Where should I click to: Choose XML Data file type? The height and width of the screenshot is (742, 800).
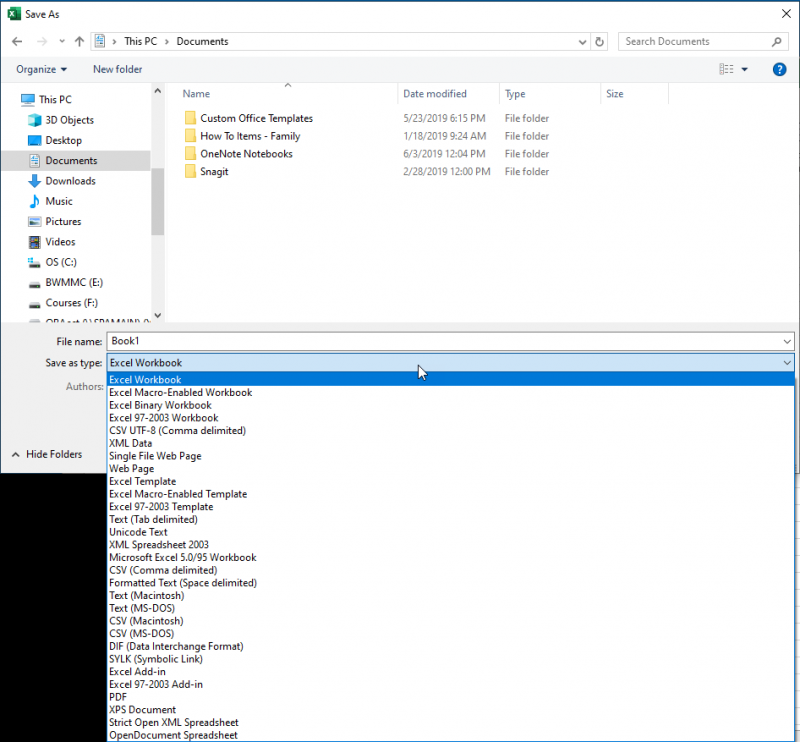pos(451,443)
